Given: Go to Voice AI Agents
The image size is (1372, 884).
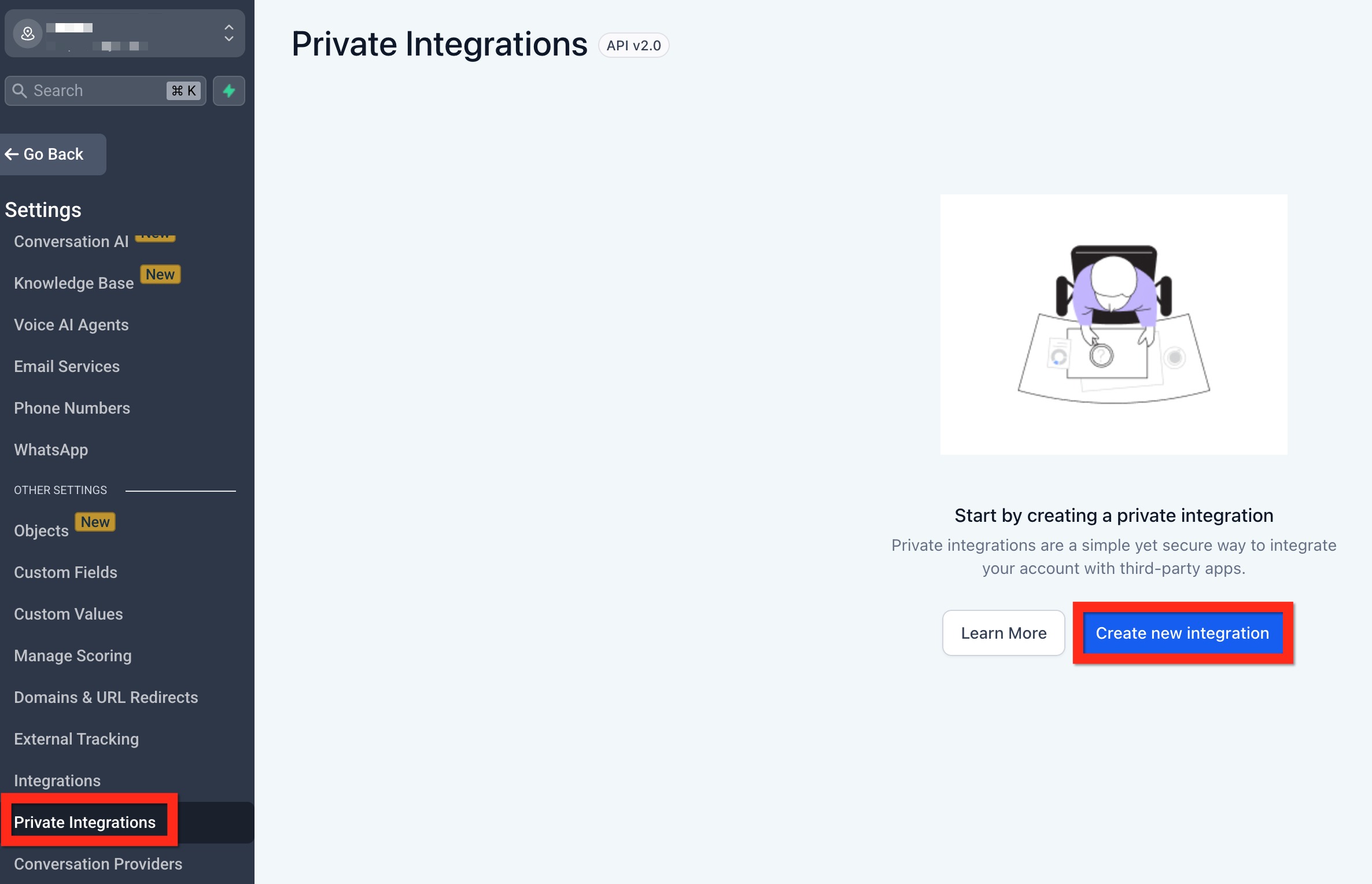Looking at the screenshot, I should click(x=71, y=325).
